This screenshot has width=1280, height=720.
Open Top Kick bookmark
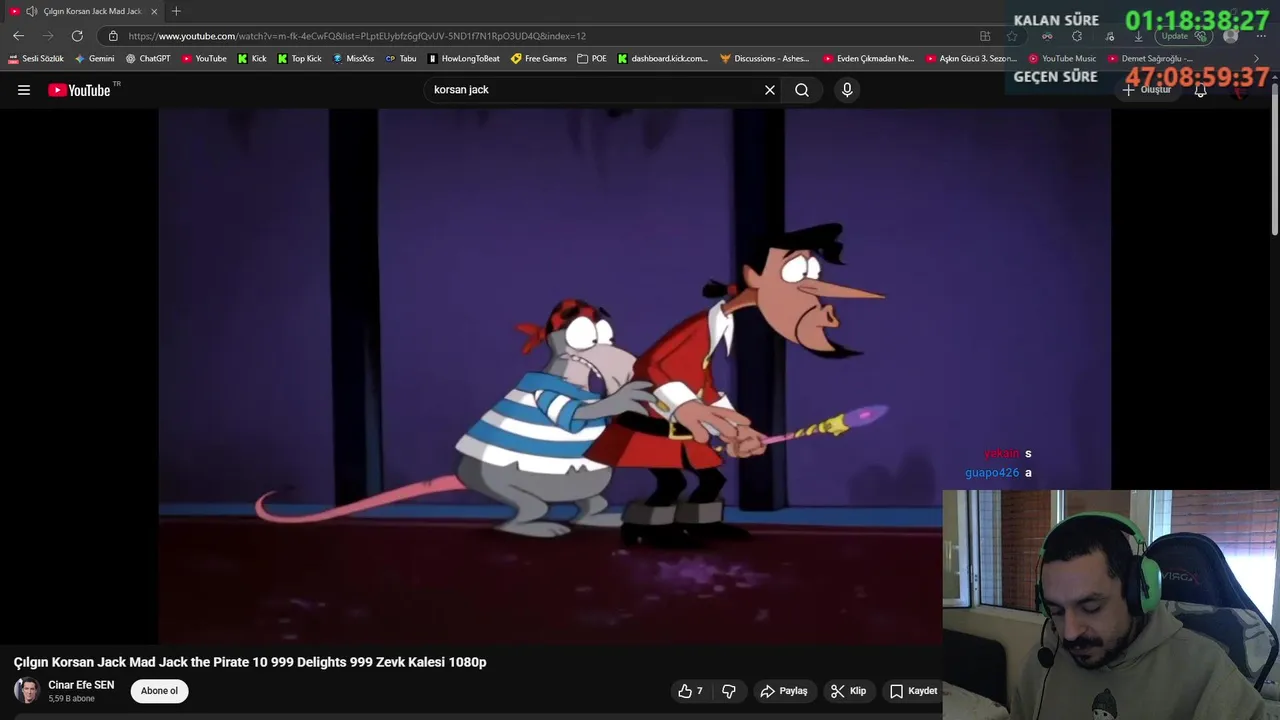click(x=300, y=58)
